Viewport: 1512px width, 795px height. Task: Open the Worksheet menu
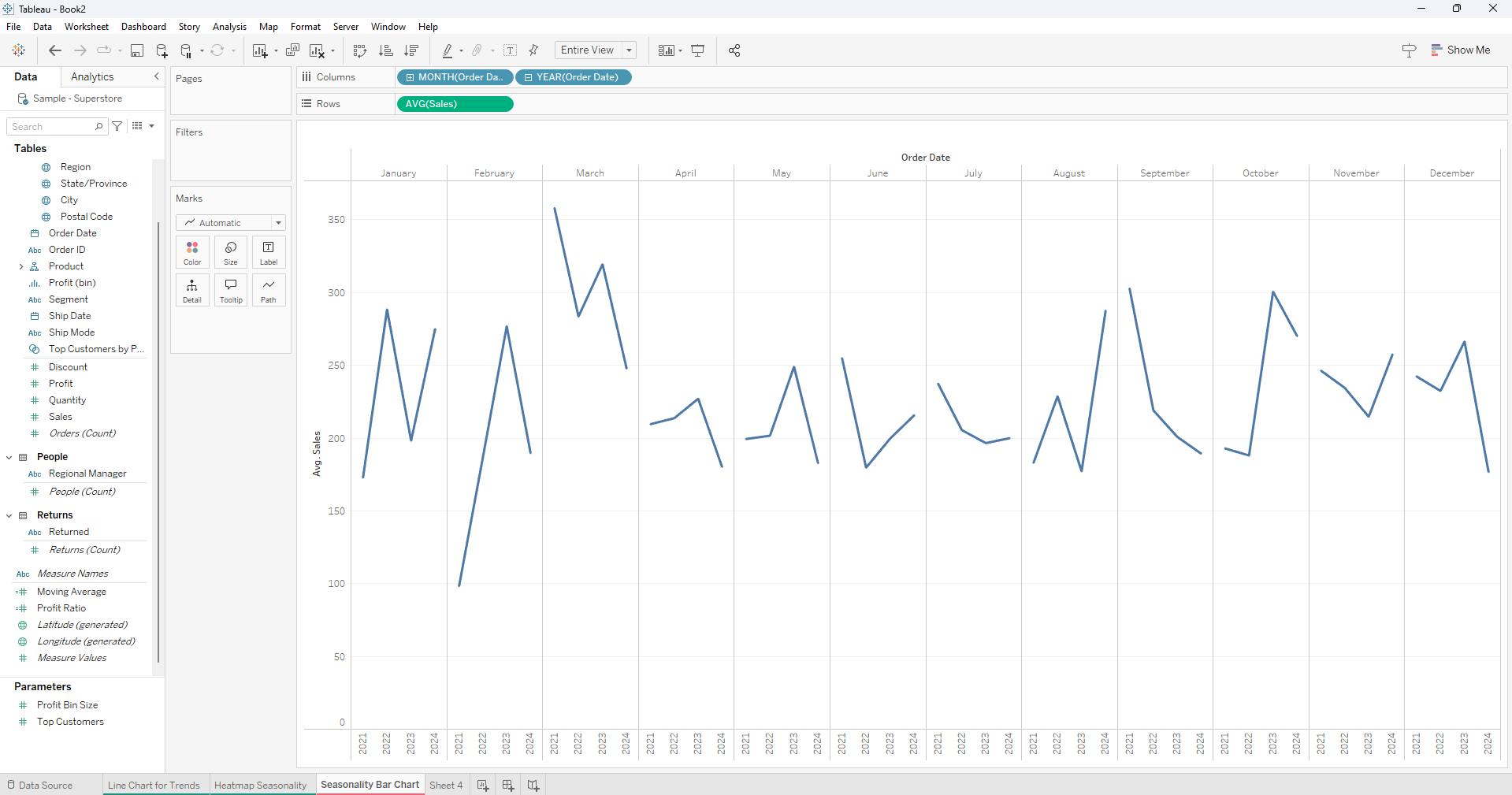click(x=87, y=27)
